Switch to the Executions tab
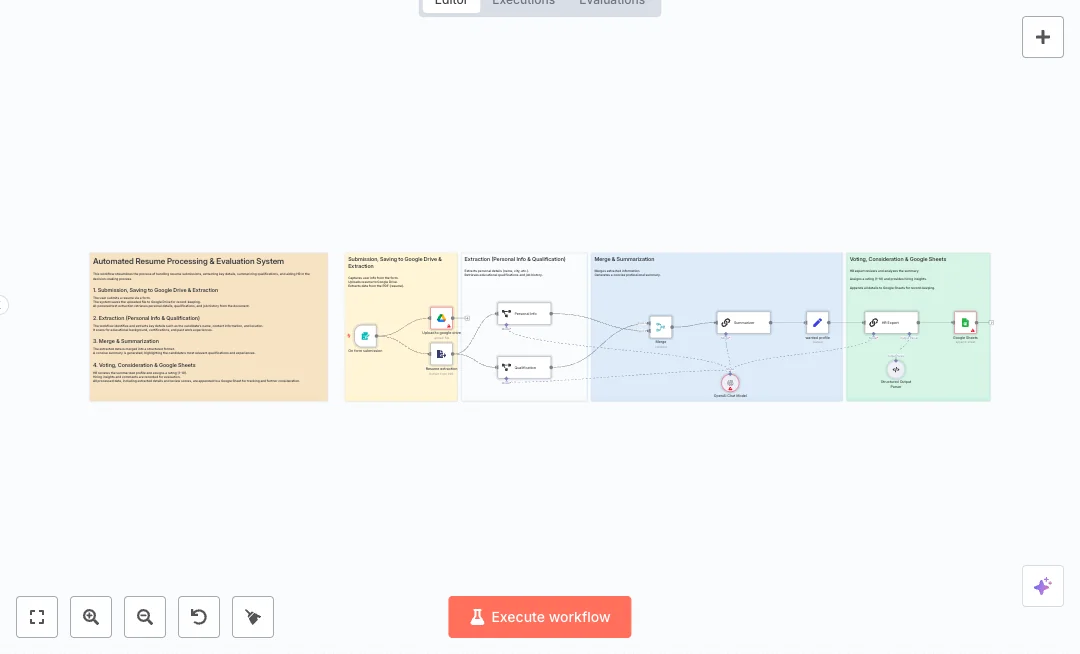 pyautogui.click(x=523, y=3)
